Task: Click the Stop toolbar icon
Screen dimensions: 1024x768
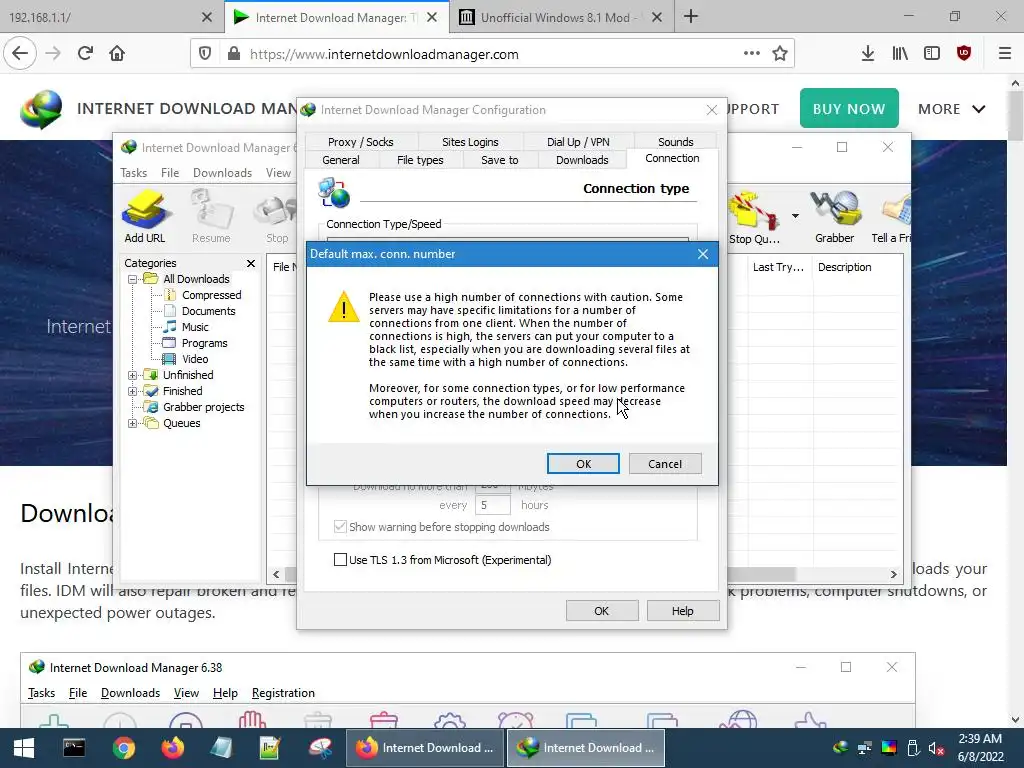Action: 277,217
